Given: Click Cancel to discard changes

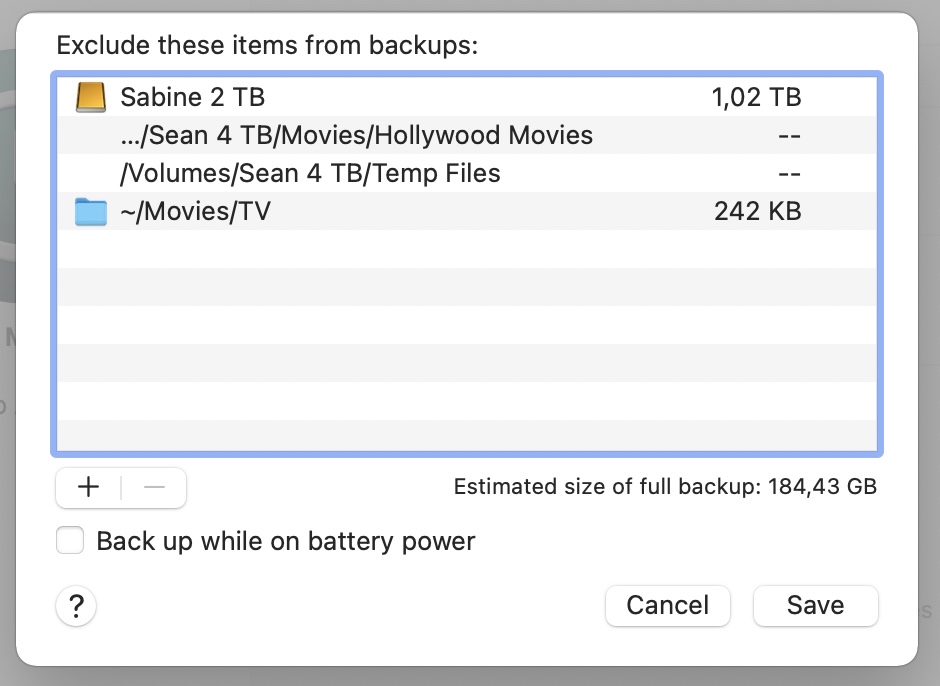Looking at the screenshot, I should point(667,605).
